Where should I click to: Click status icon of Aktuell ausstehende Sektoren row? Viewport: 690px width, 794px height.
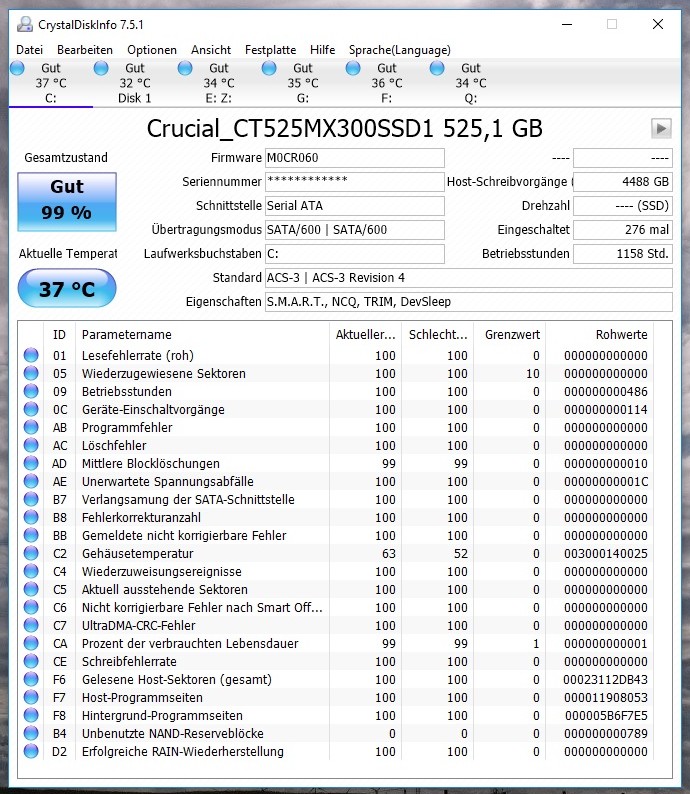(x=31, y=589)
